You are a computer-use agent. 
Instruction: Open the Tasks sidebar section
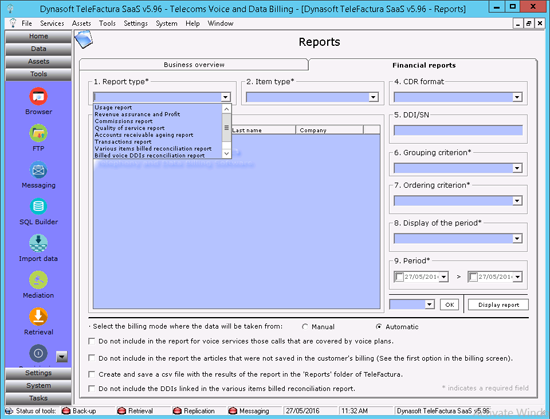point(38,398)
